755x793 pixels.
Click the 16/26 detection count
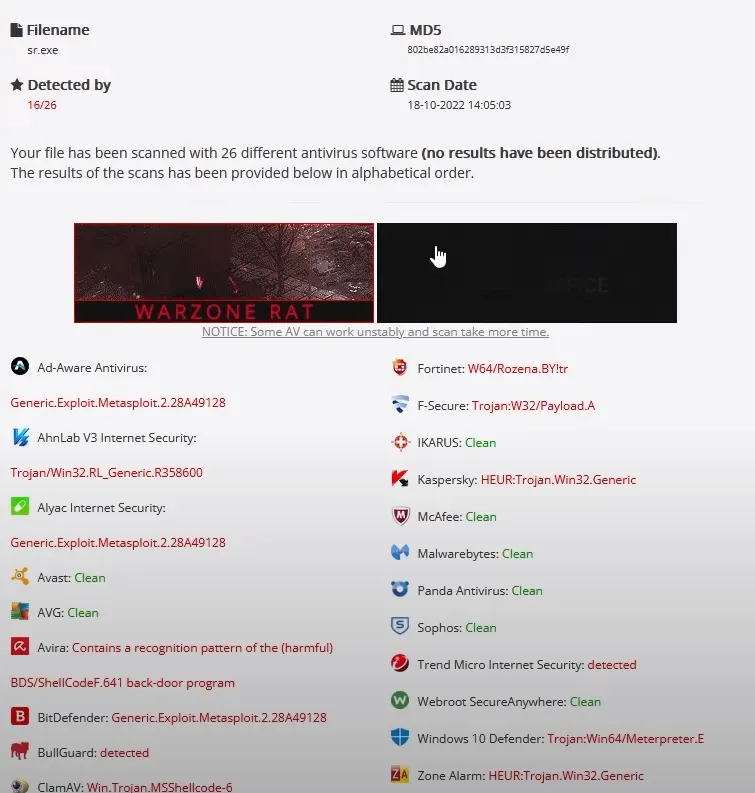[x=42, y=105]
